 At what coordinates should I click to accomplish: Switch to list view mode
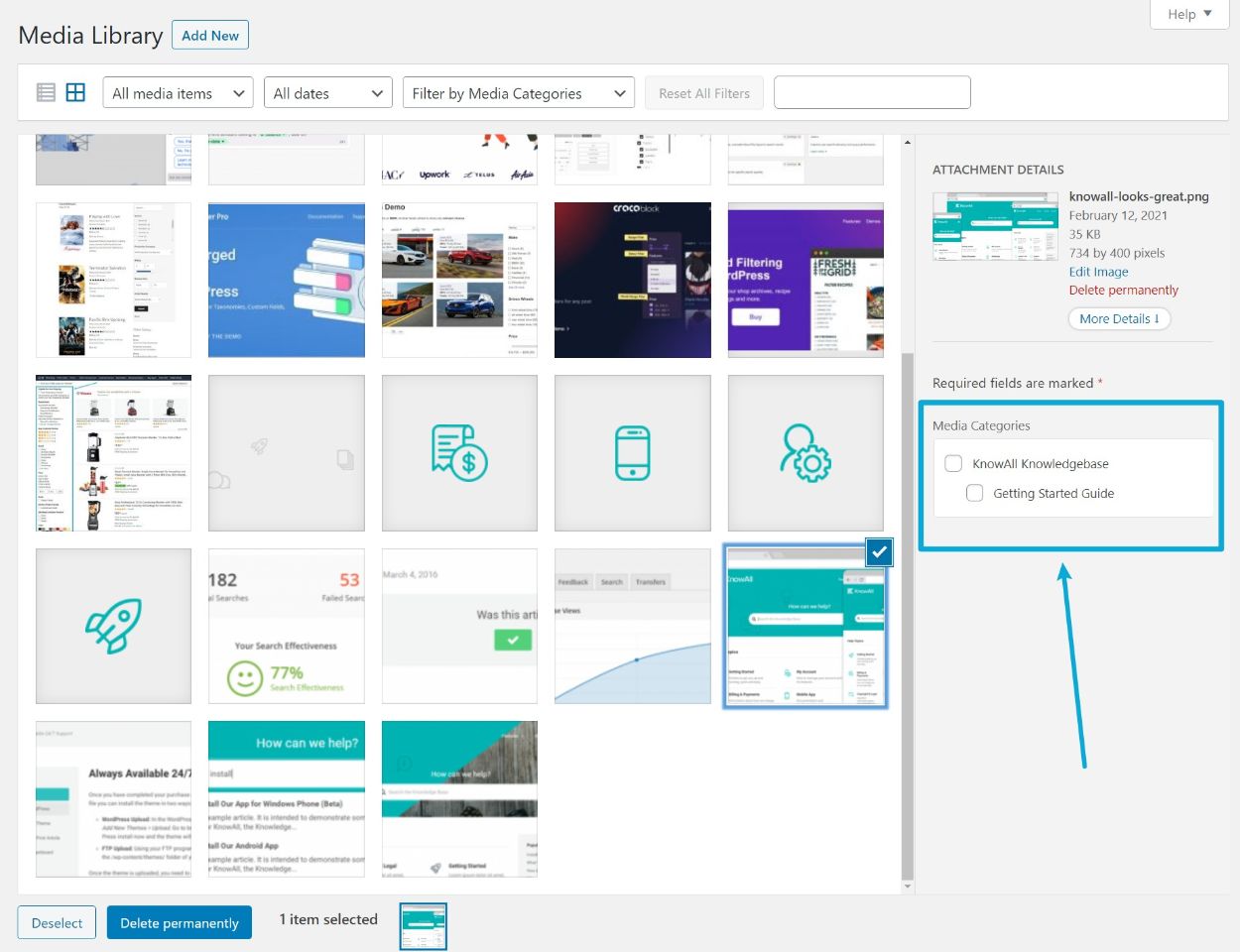pyautogui.click(x=46, y=92)
